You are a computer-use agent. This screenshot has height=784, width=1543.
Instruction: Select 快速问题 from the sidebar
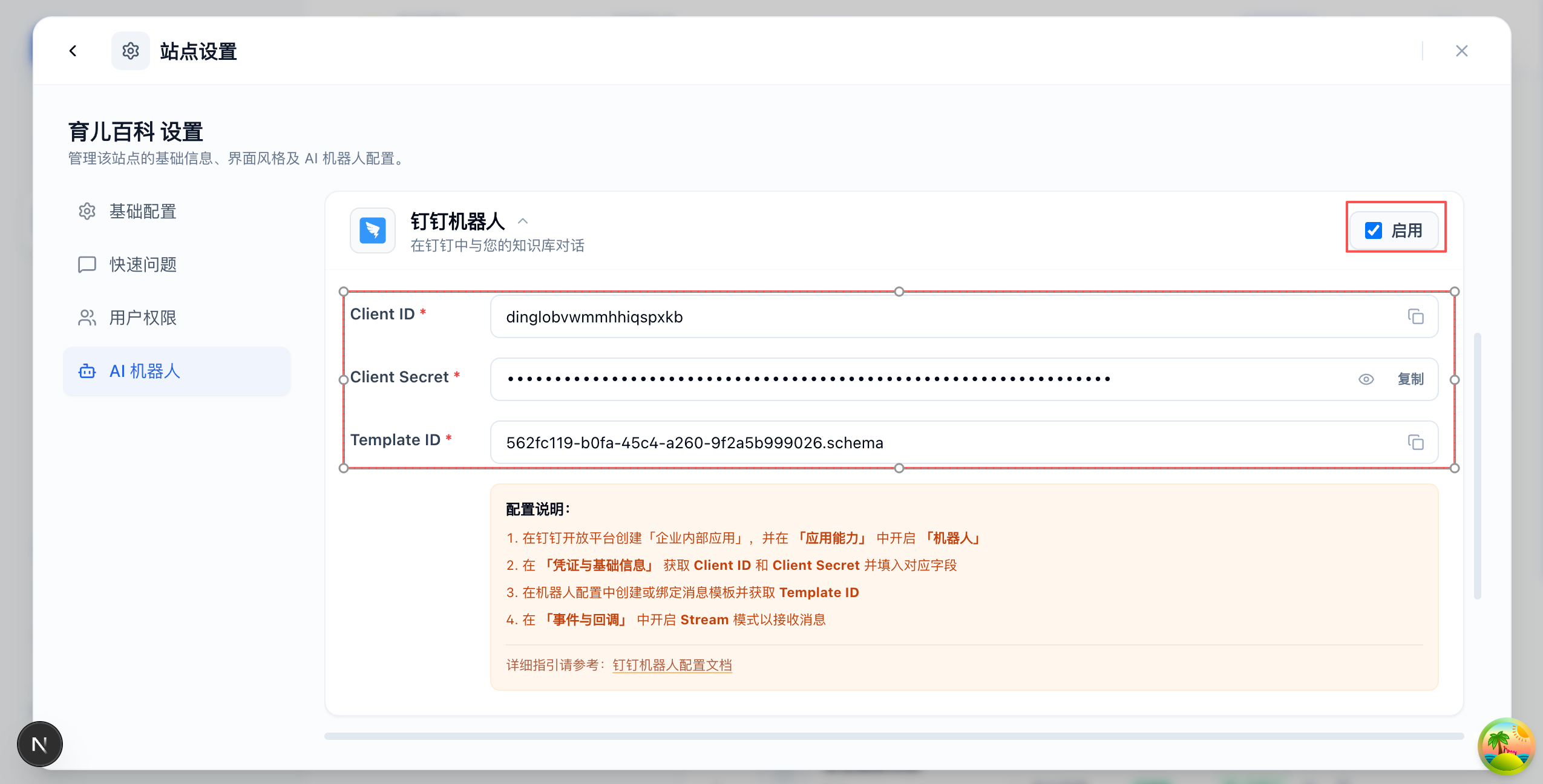[143, 264]
